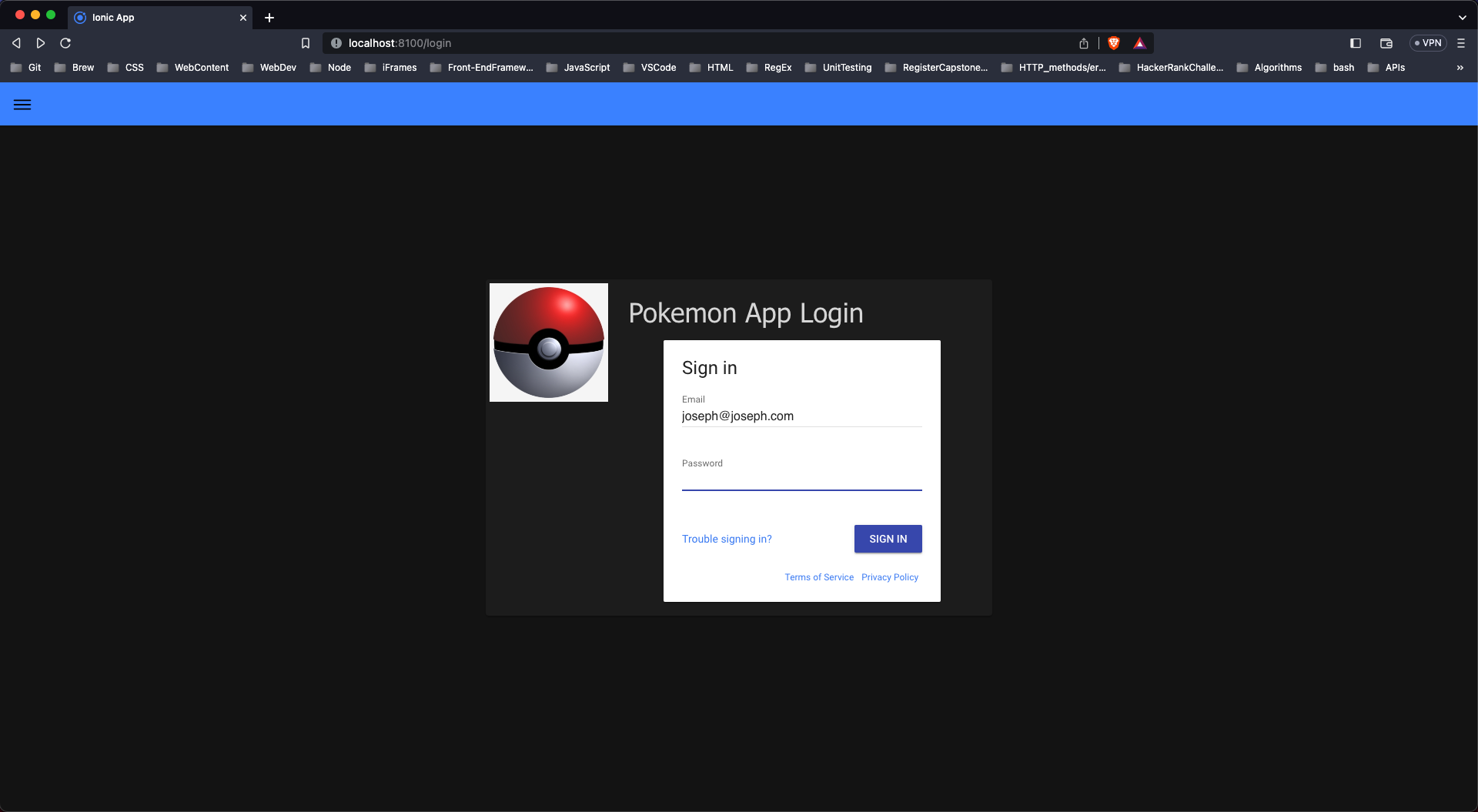
Task: Open the bash bookmarks folder
Action: coord(1335,68)
